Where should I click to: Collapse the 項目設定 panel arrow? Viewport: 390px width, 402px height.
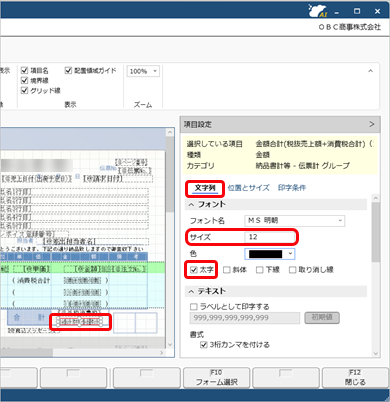coord(372,124)
